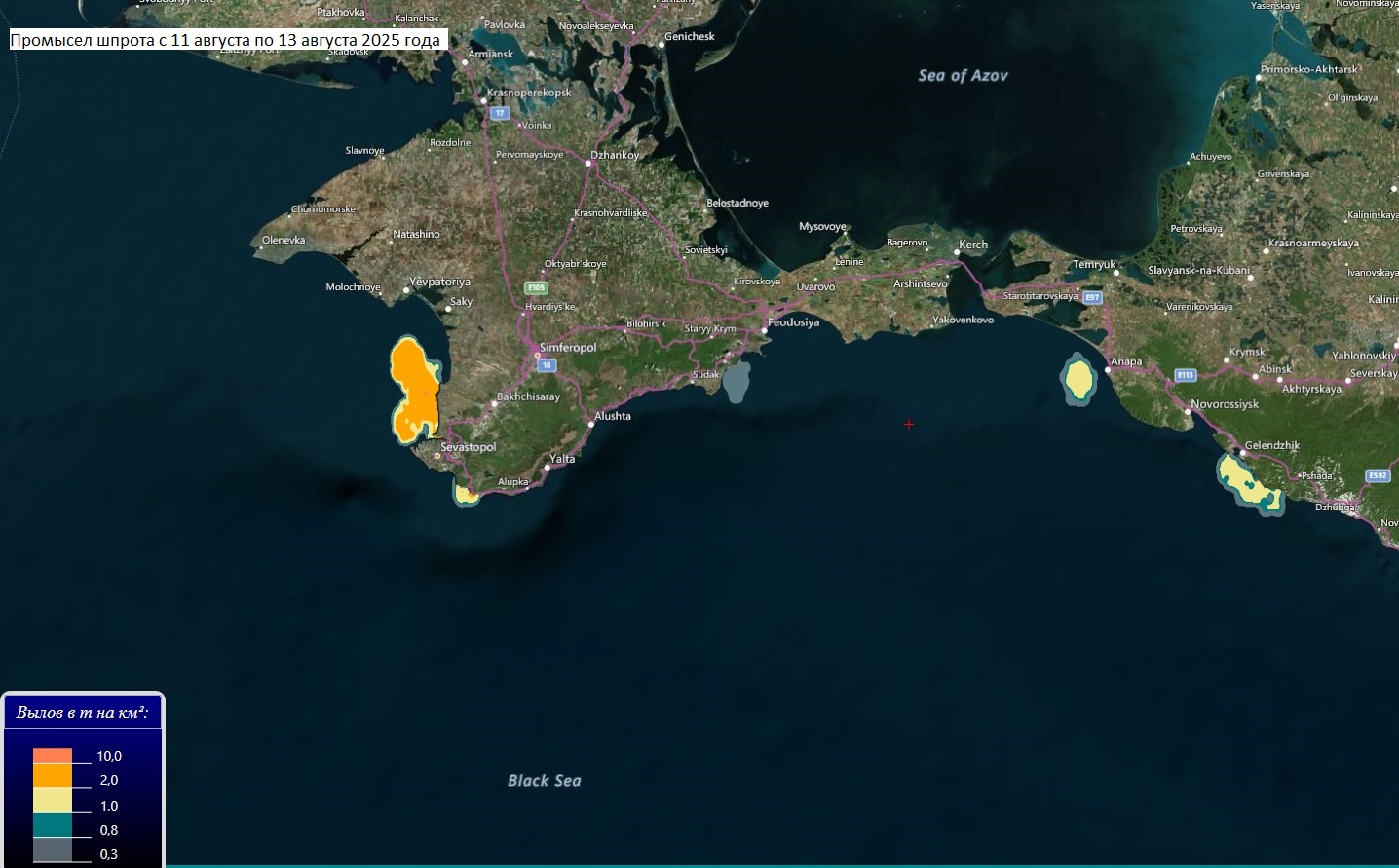Click the red cross marker in the sea

tap(909, 424)
